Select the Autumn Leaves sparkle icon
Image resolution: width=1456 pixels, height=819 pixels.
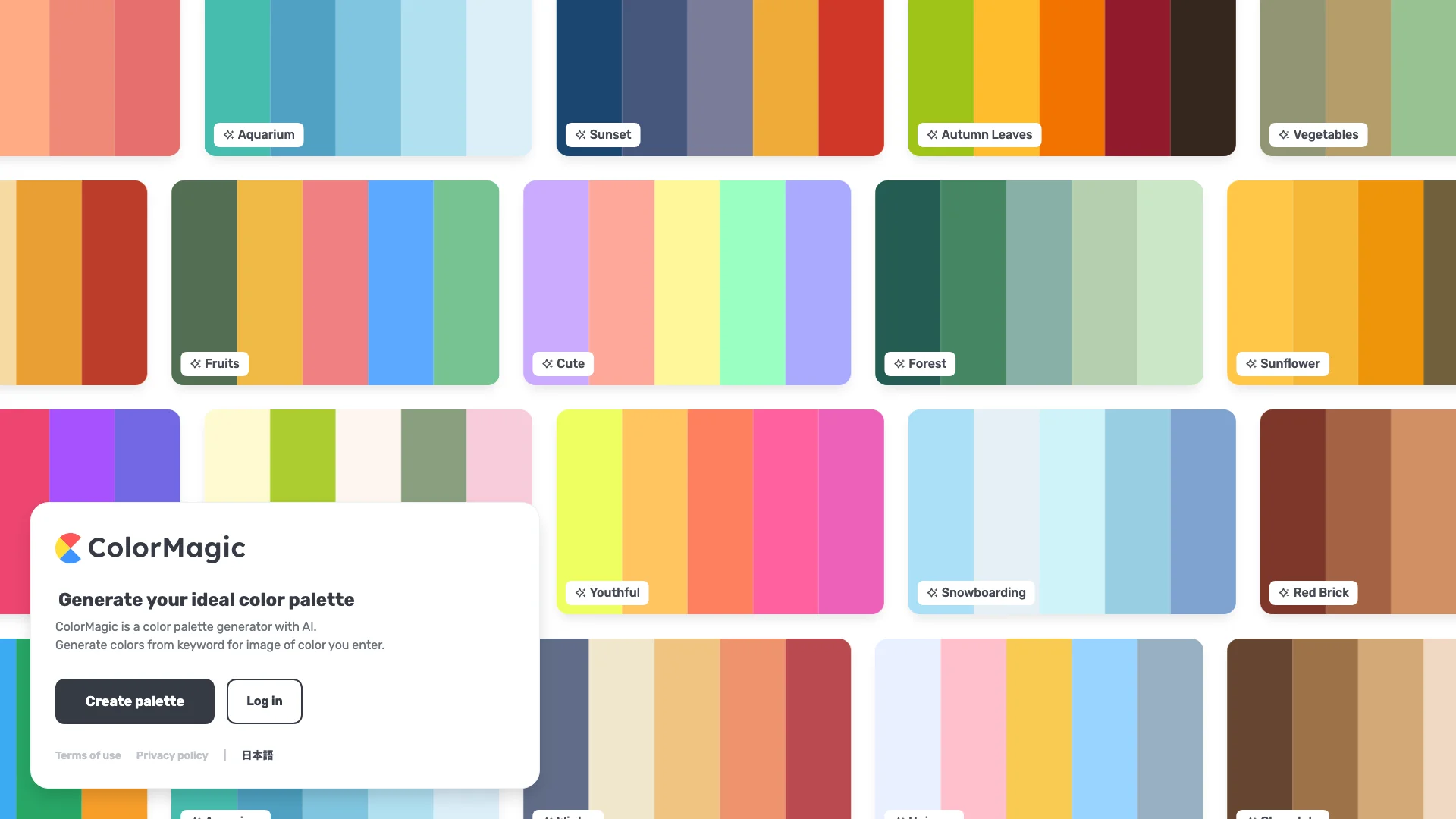pyautogui.click(x=930, y=134)
